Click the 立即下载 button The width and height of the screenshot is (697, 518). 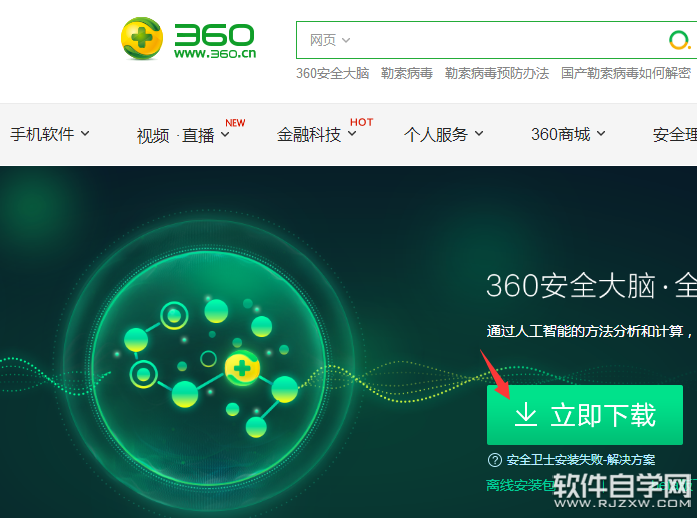[x=585, y=415]
